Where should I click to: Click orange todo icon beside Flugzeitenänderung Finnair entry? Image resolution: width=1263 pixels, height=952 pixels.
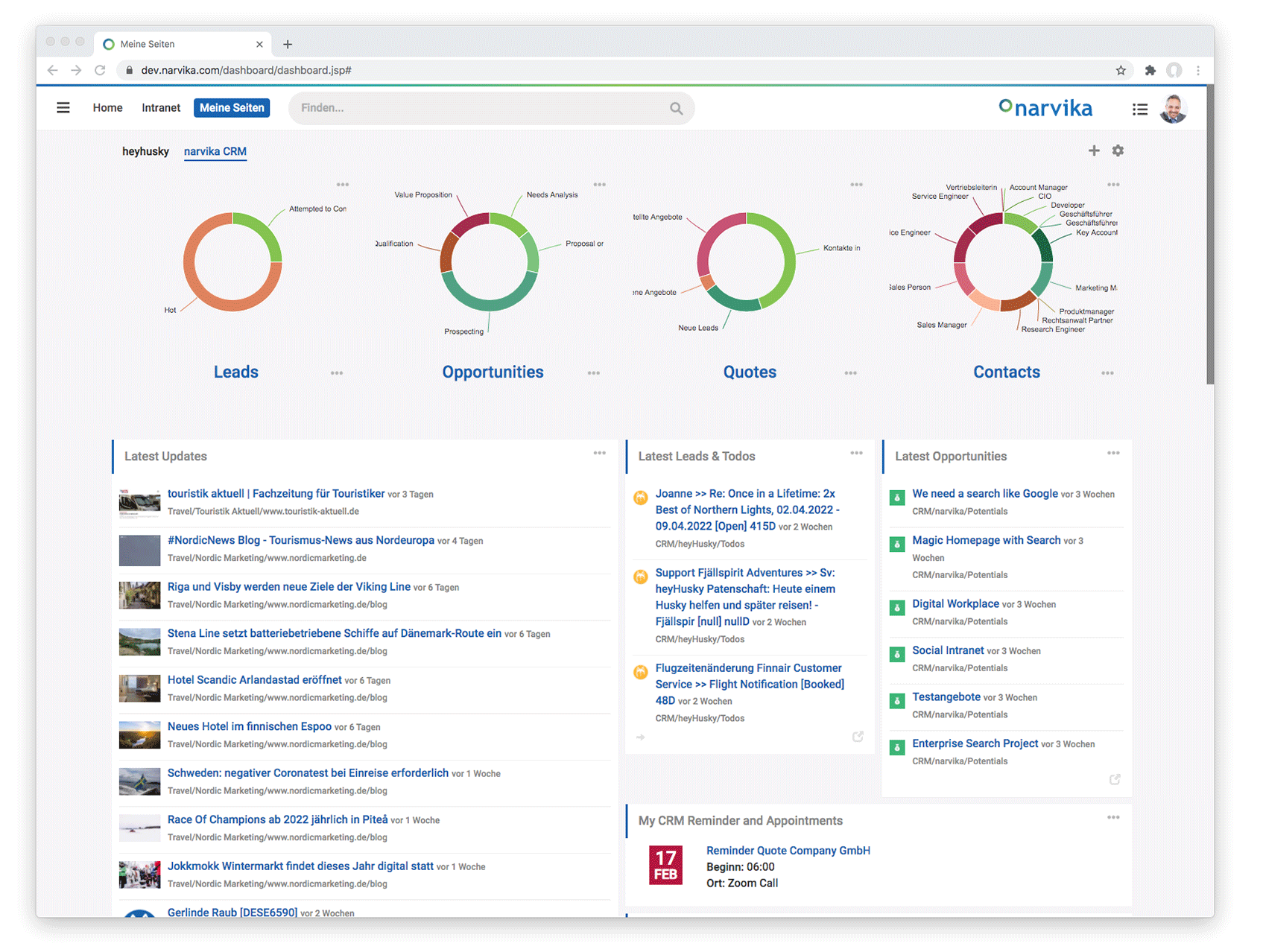coord(641,672)
